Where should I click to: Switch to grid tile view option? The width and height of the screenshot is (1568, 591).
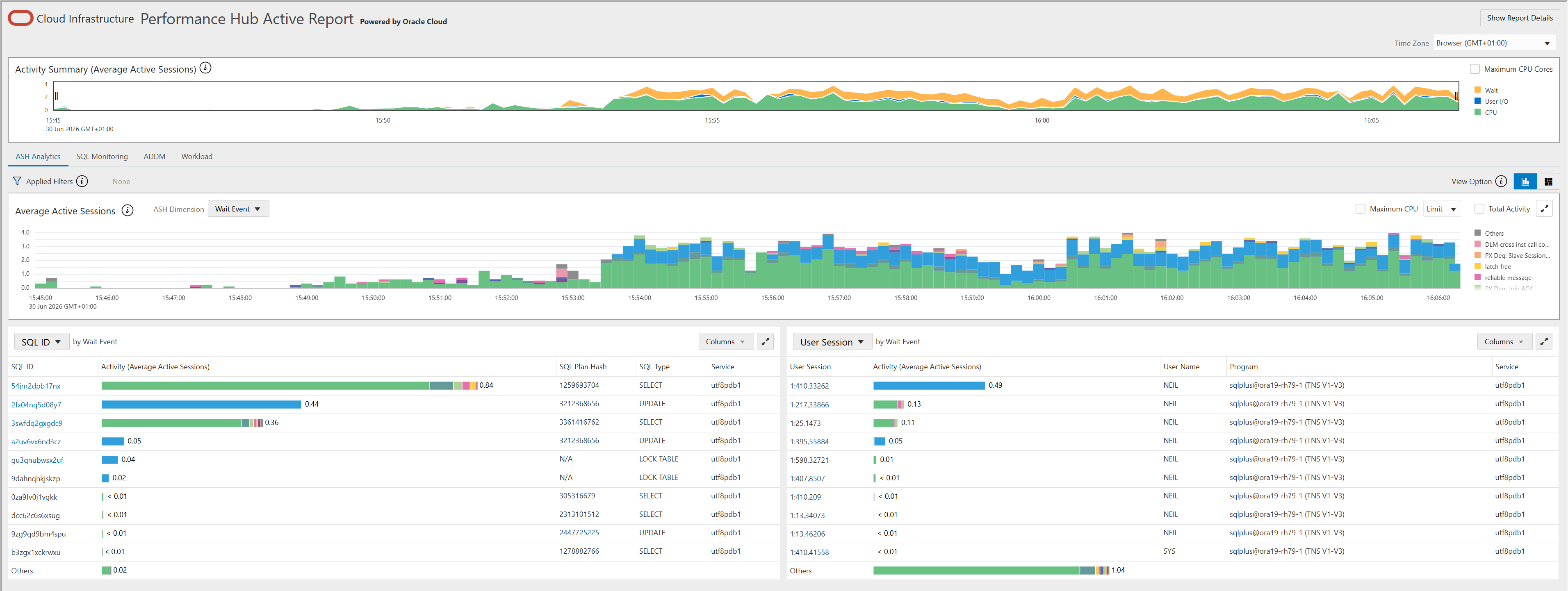pyautogui.click(x=1548, y=182)
